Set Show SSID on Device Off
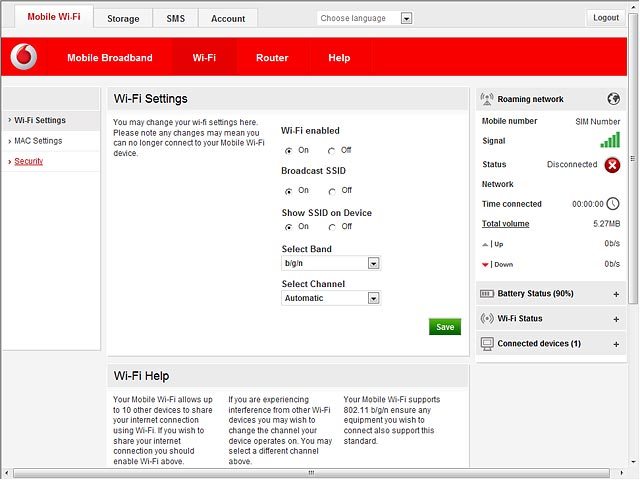Screen dimensions: 640x480 [x=332, y=227]
